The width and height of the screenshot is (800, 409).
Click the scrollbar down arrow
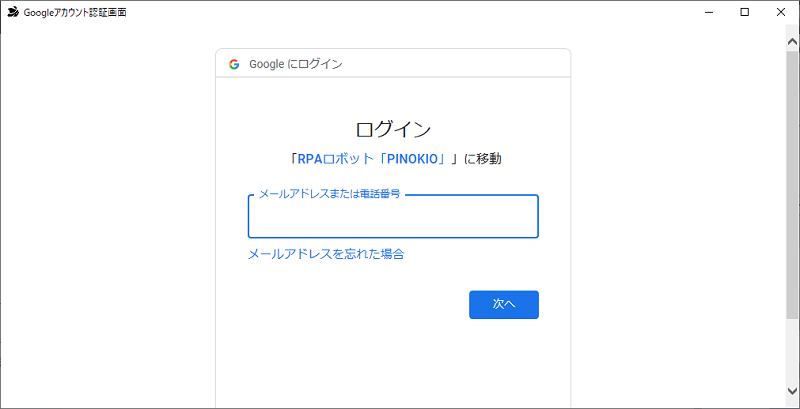[792, 391]
